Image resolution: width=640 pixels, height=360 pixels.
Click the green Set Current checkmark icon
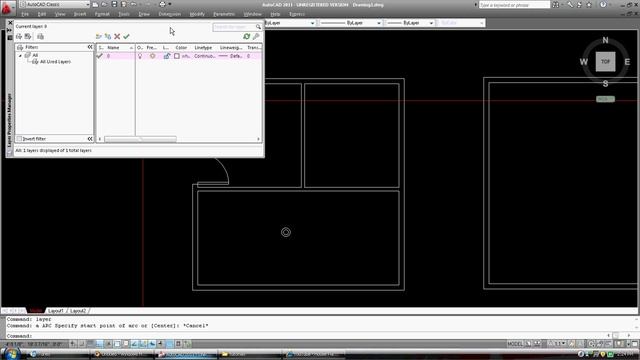pyautogui.click(x=127, y=36)
